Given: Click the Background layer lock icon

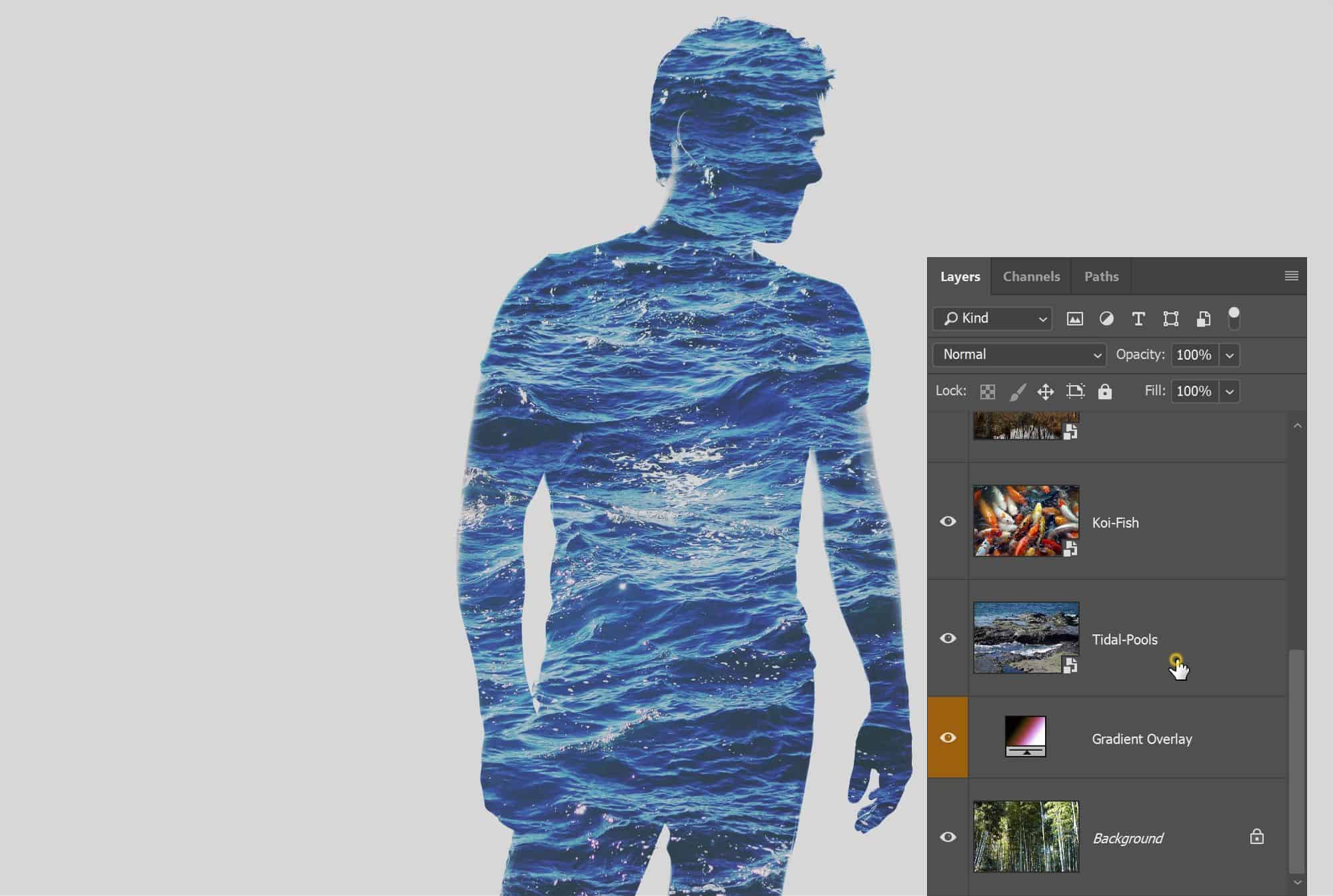Looking at the screenshot, I should click(x=1256, y=837).
